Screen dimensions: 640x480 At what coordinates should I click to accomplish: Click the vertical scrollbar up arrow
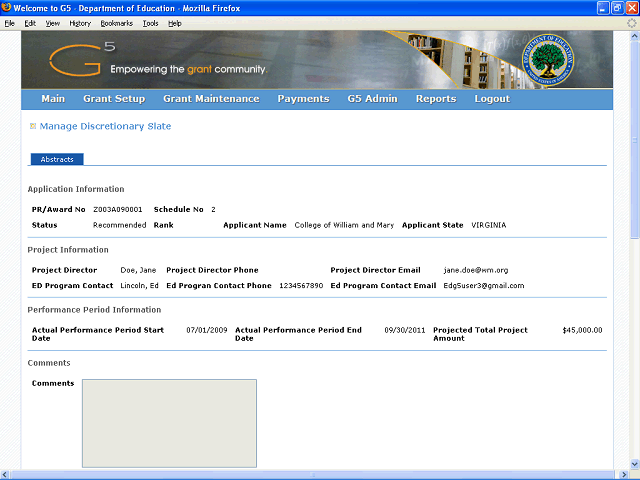(634, 36)
